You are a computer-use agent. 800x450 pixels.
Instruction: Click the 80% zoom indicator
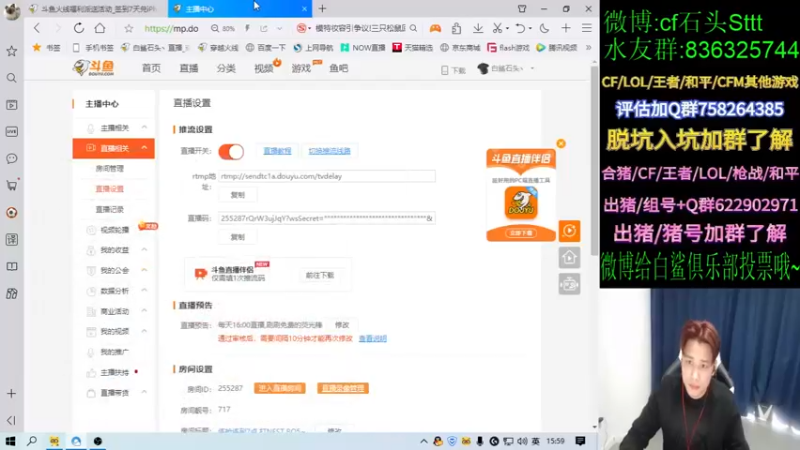click(223, 29)
